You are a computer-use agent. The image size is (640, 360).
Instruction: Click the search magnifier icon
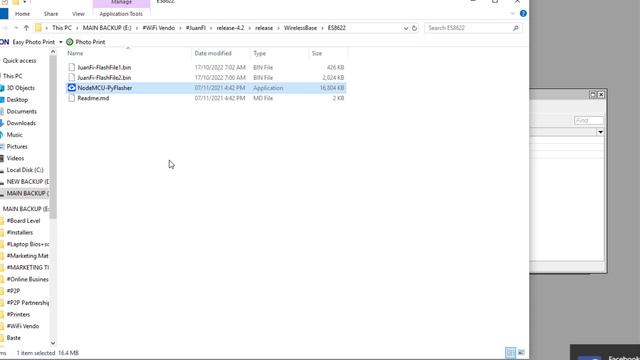516,28
